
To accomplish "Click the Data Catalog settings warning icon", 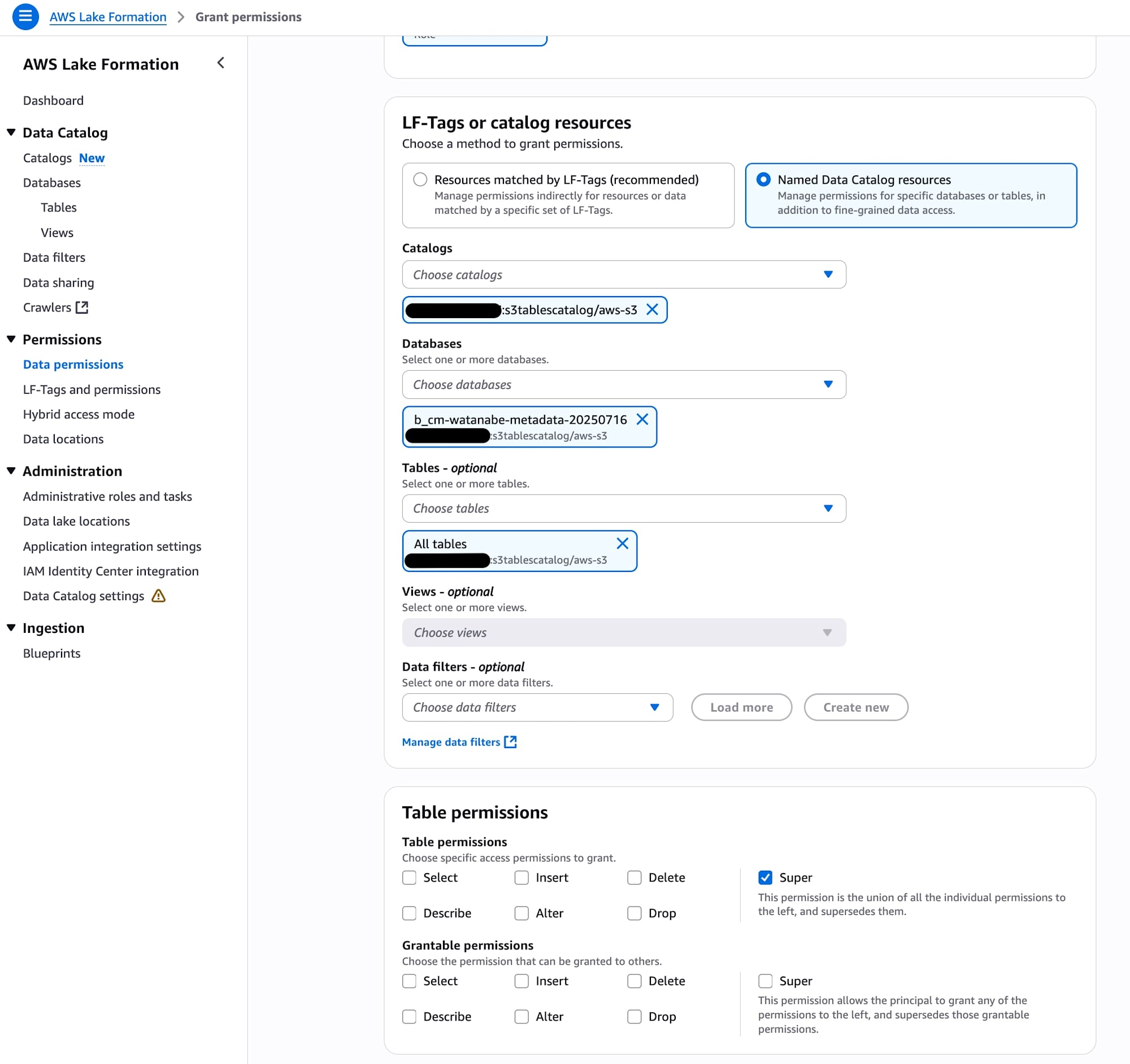I will coord(159,596).
